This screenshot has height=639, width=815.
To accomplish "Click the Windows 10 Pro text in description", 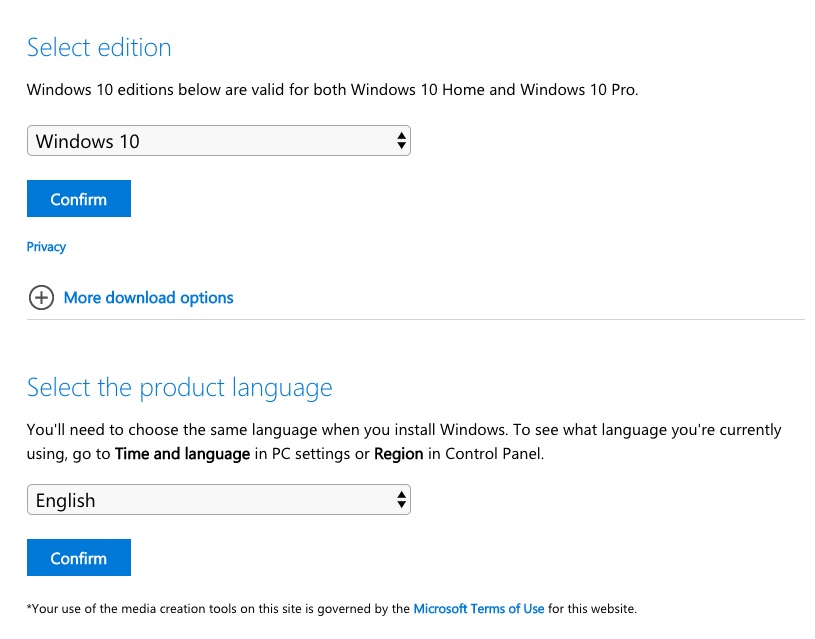I will coord(578,89).
